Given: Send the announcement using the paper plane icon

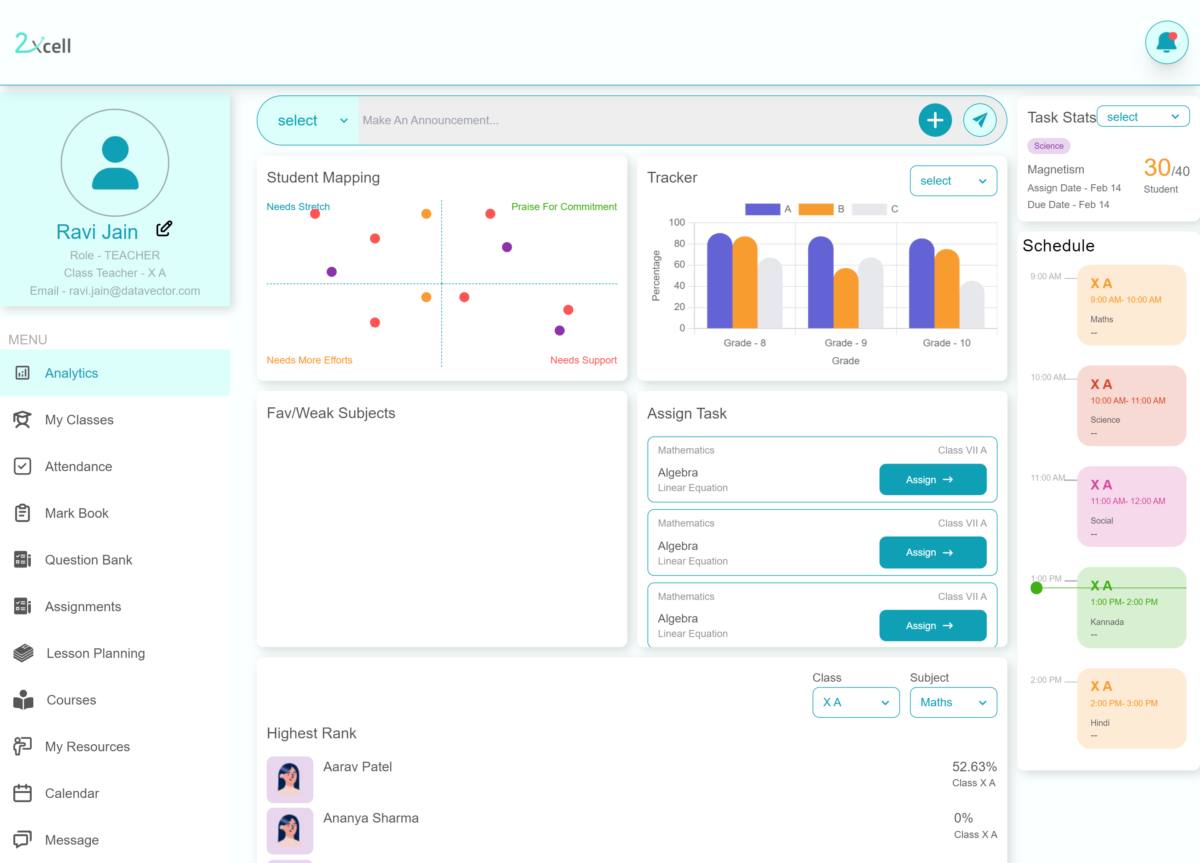Looking at the screenshot, I should [980, 119].
